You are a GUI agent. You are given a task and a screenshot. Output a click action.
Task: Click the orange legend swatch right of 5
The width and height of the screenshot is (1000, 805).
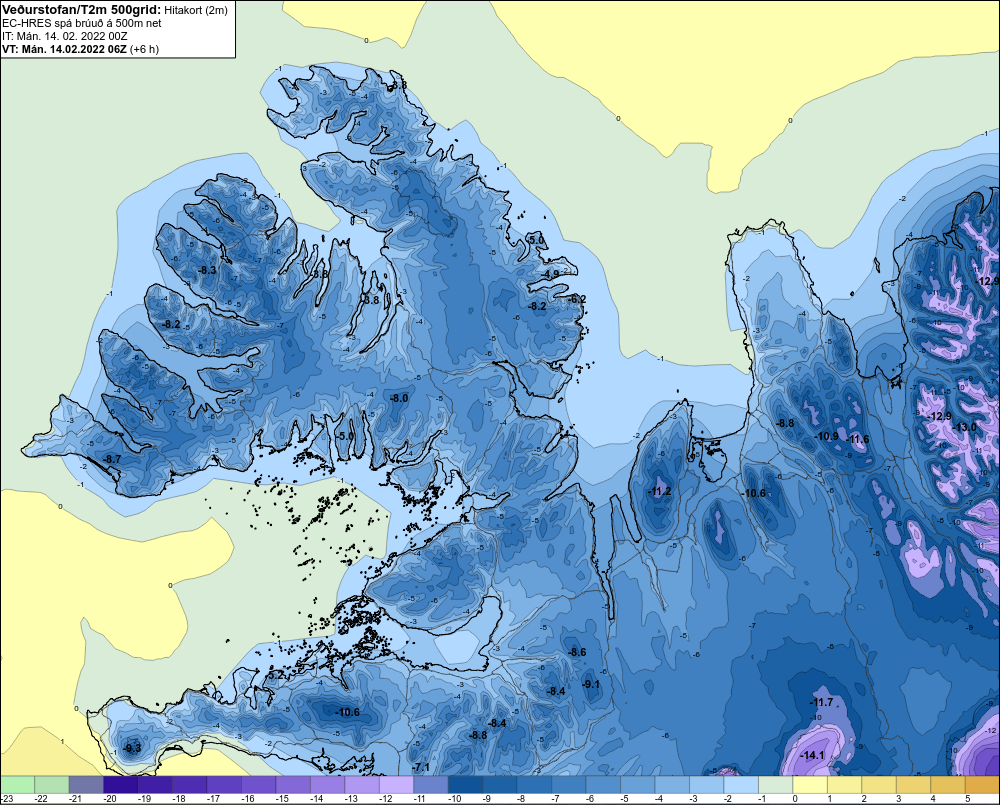(x=982, y=784)
